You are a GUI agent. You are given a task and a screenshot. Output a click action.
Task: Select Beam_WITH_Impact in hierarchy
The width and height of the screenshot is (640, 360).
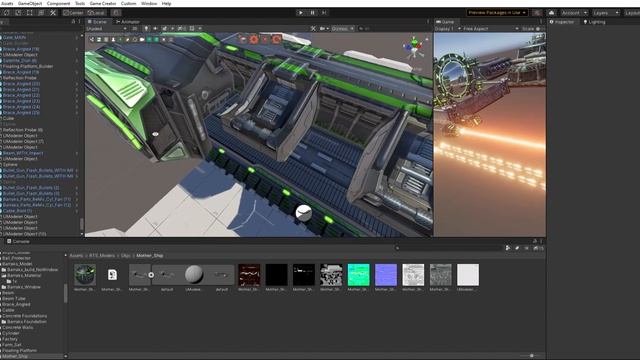23,153
